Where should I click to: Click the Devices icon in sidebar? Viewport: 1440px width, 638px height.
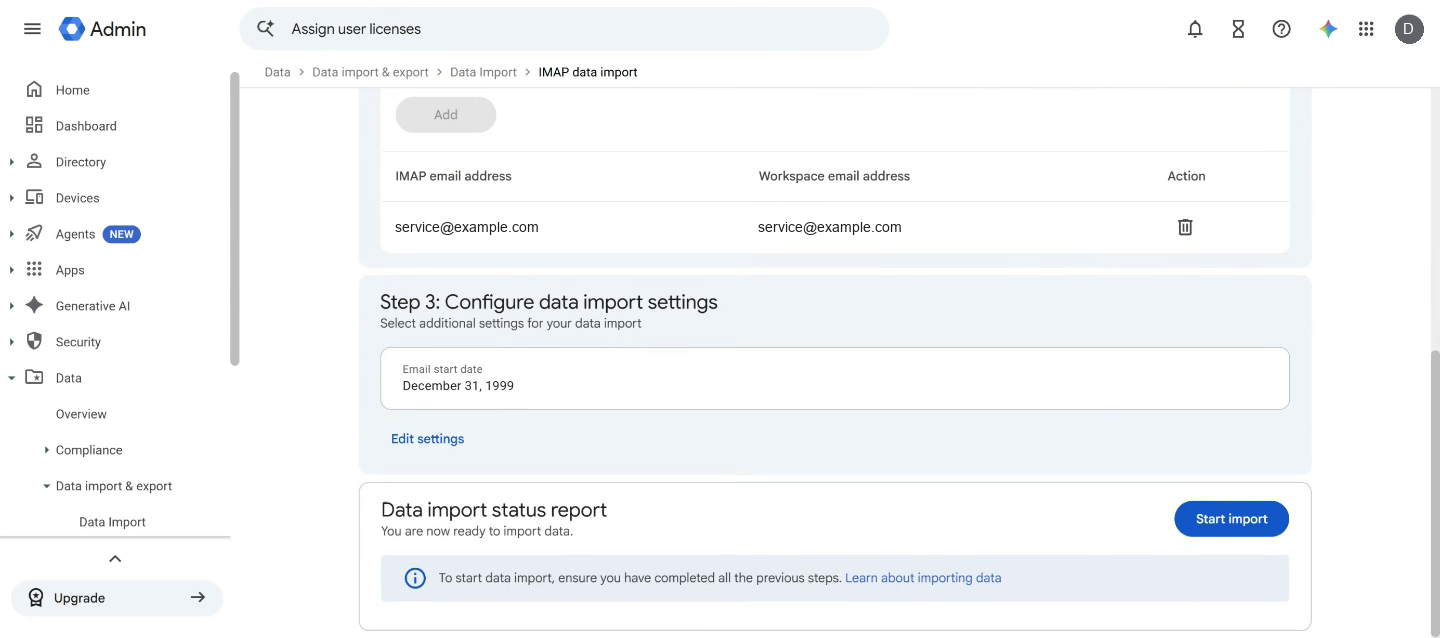pos(34,197)
